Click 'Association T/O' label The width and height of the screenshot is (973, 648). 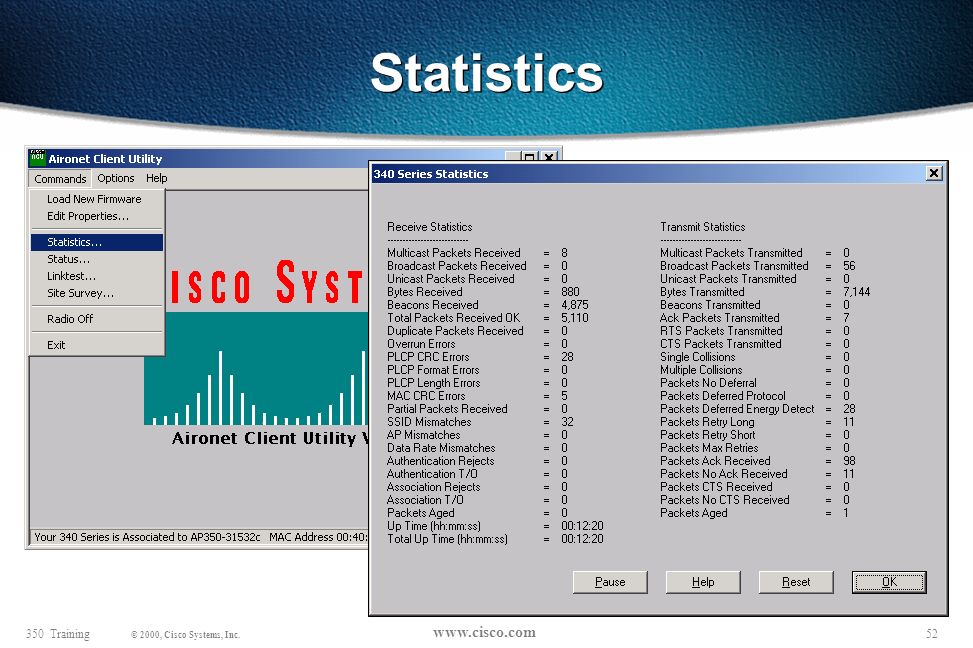point(425,500)
